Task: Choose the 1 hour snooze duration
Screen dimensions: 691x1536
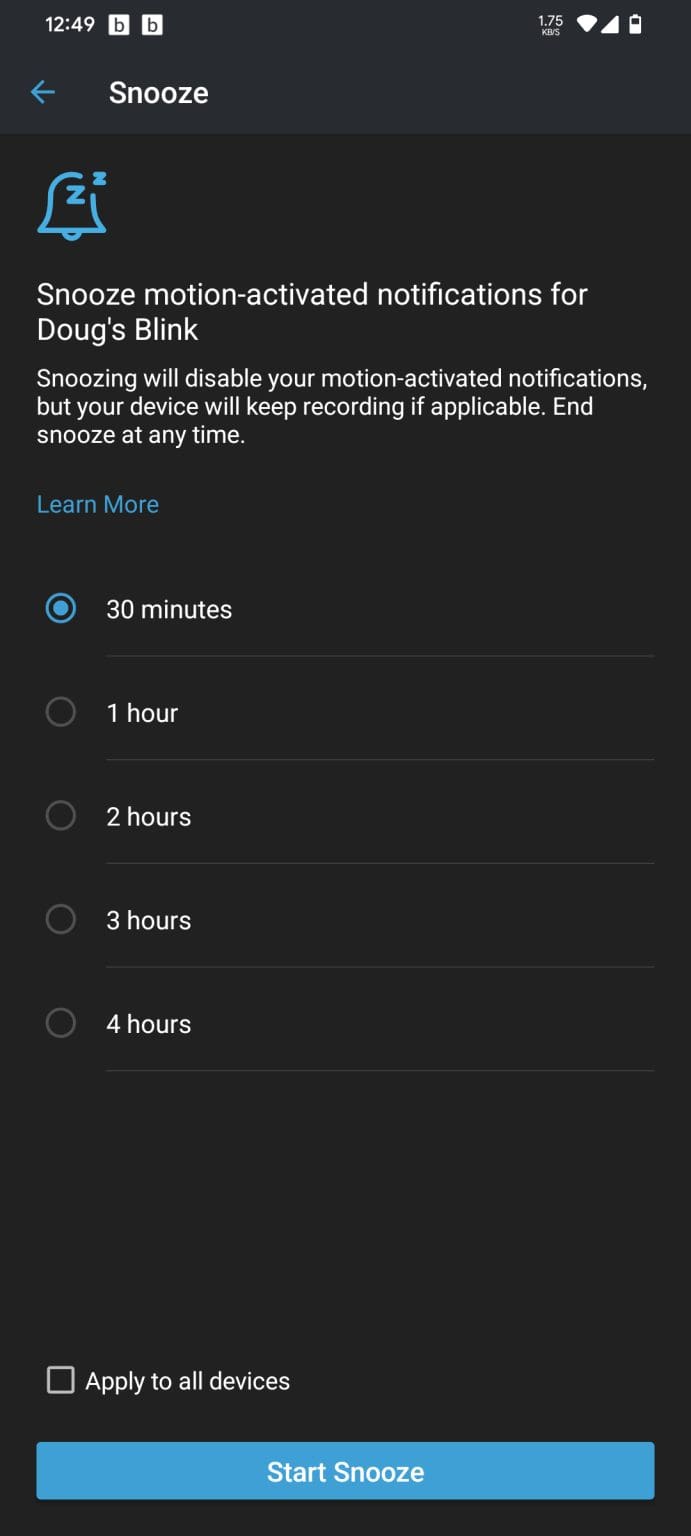Action: [x=61, y=713]
